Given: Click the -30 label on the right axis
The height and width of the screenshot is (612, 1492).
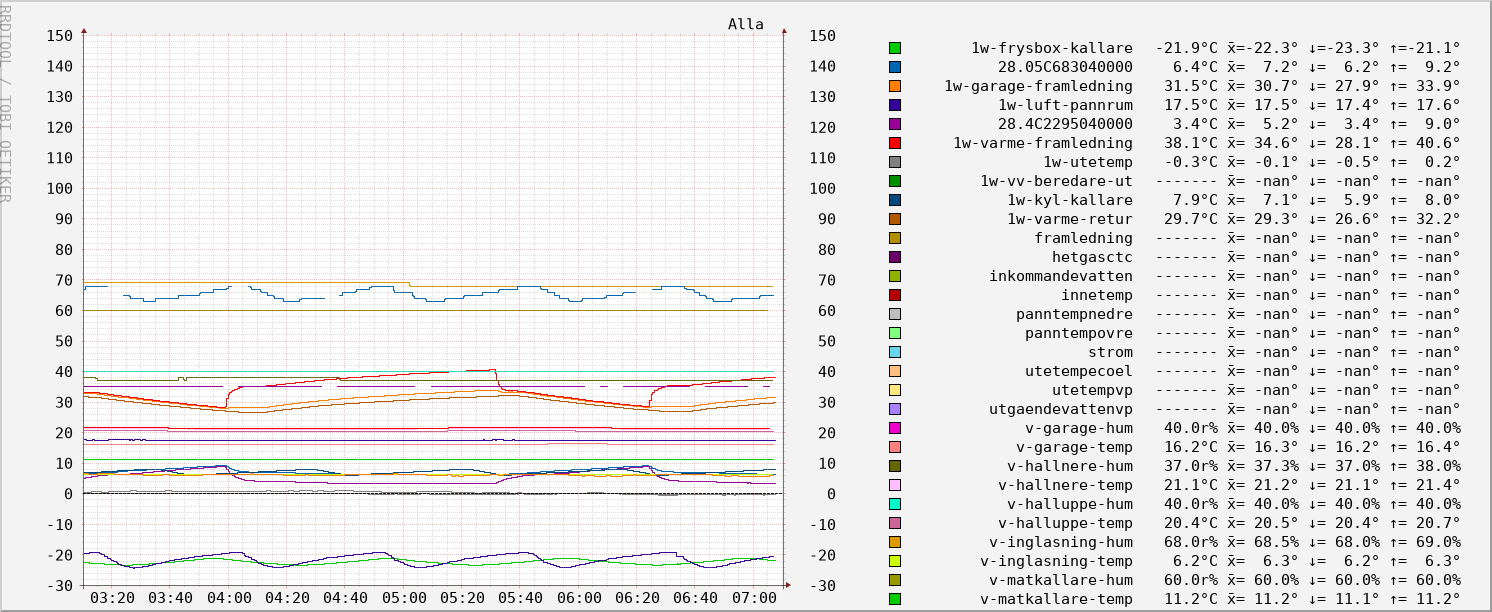Looking at the screenshot, I should coord(822,585).
